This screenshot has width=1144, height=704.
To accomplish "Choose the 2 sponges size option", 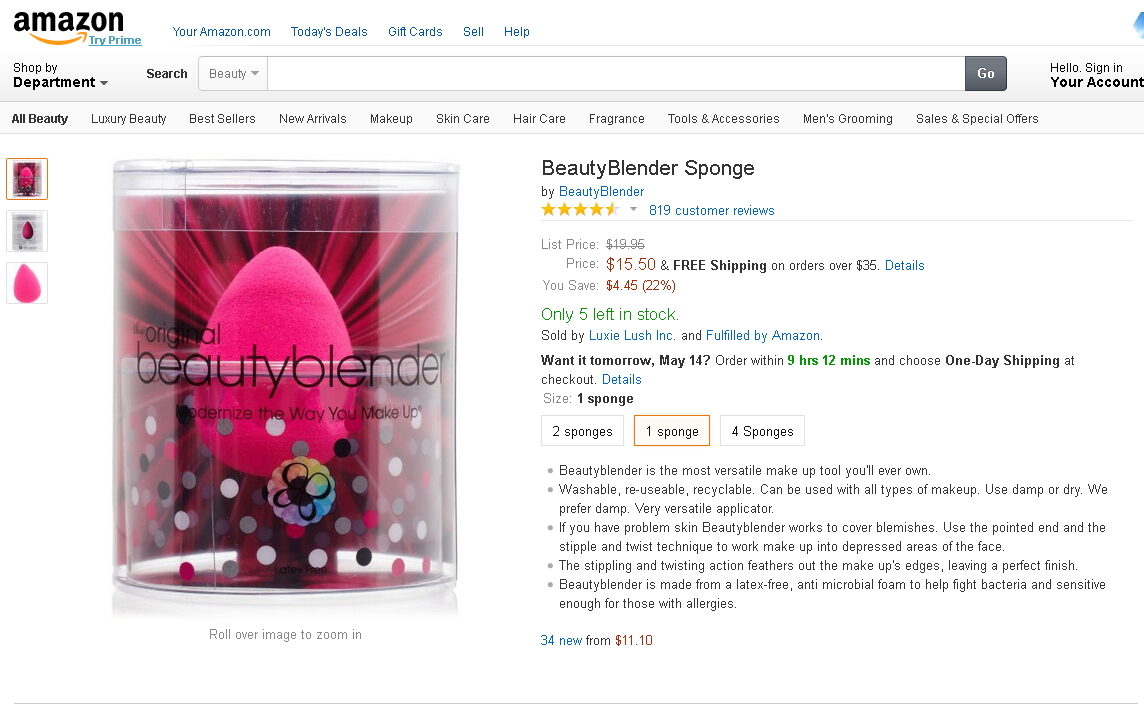I will tap(582, 431).
